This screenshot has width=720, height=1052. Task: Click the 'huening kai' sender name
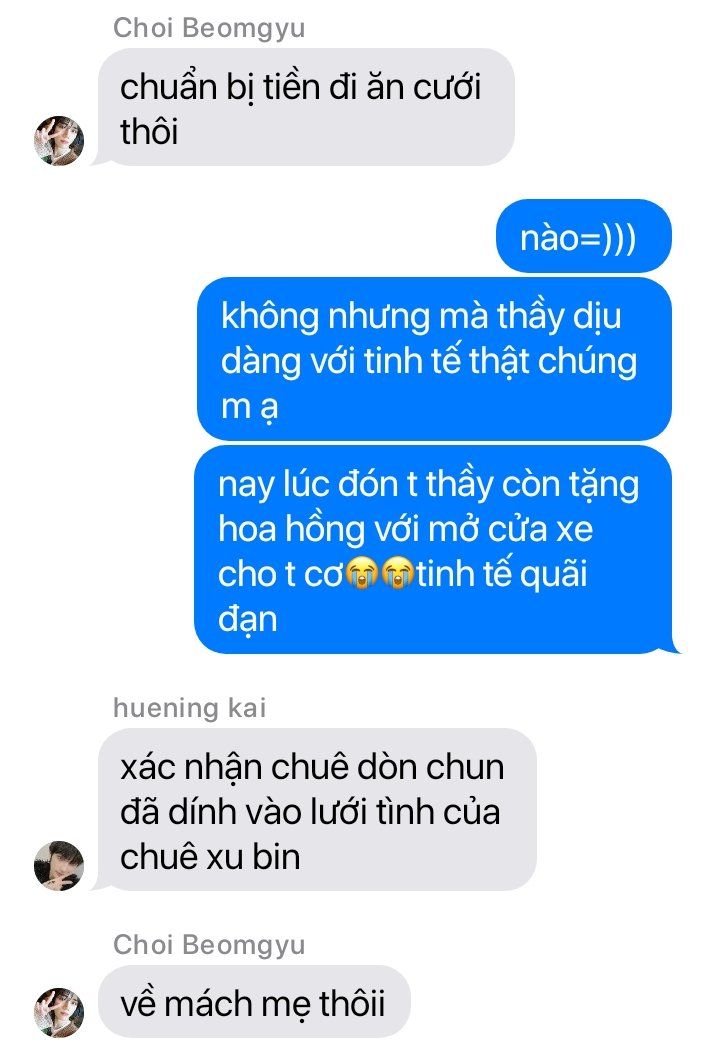pos(189,708)
